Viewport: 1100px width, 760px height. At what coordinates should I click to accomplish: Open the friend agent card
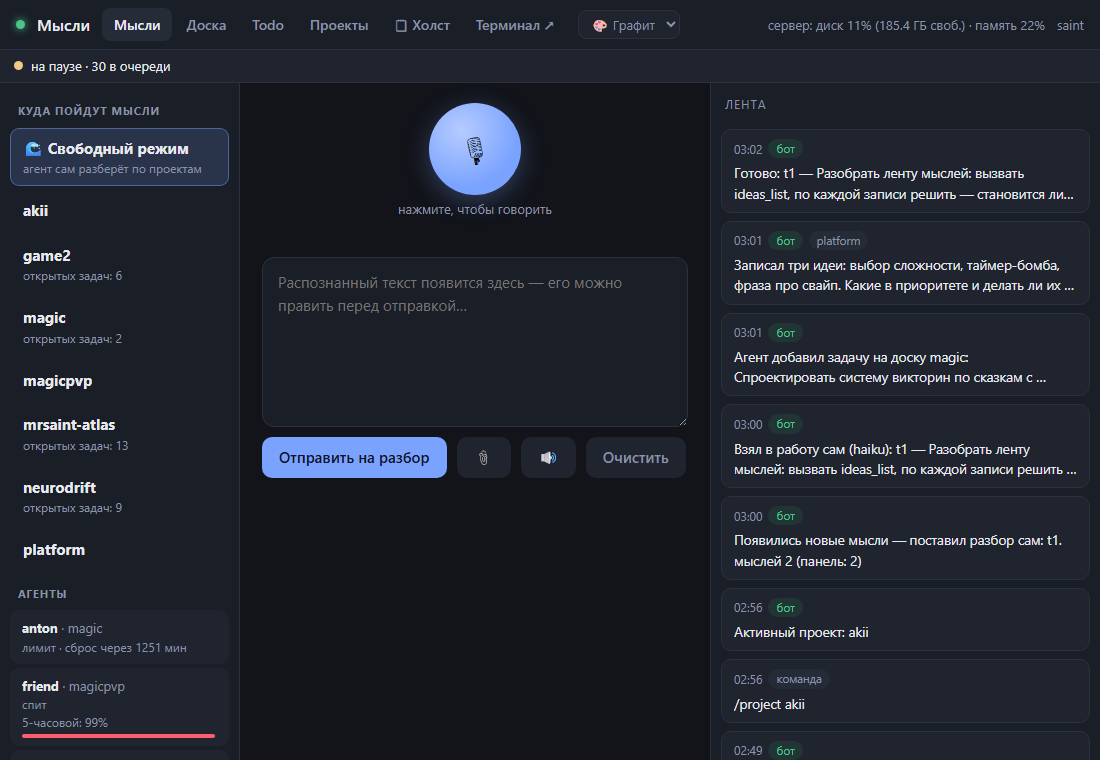point(119,707)
